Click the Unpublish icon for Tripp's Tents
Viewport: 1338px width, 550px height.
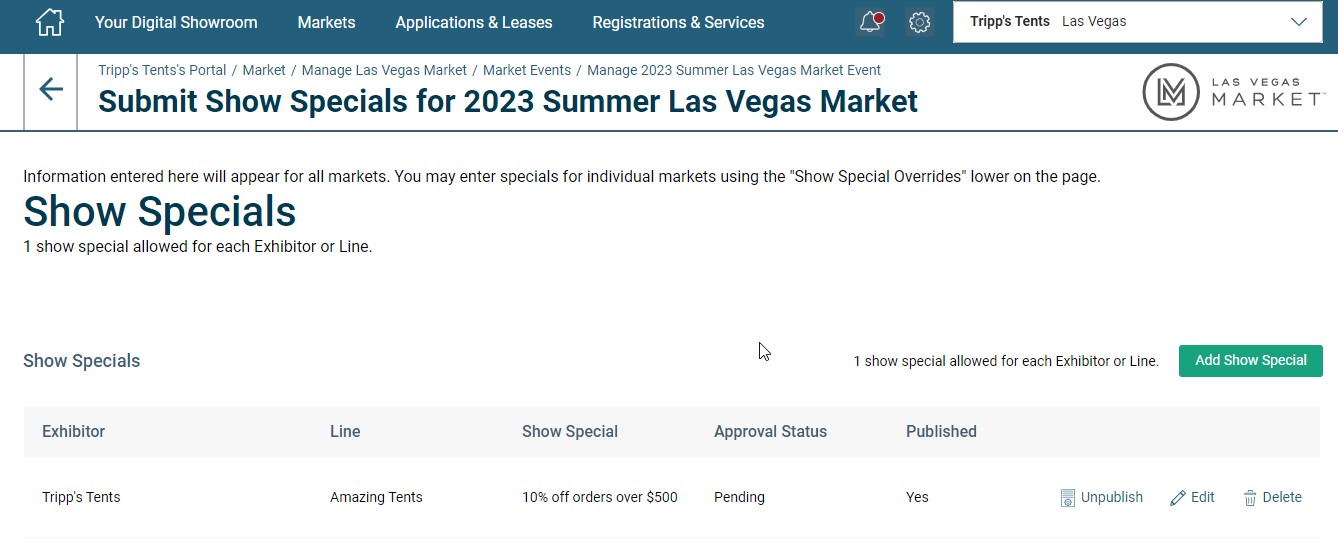pos(1067,498)
